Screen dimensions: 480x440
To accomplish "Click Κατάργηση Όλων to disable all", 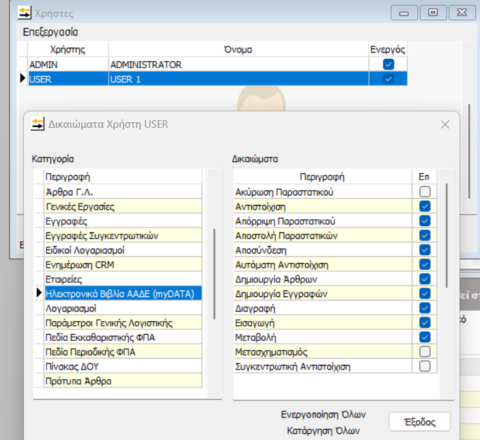I will (x=323, y=431).
